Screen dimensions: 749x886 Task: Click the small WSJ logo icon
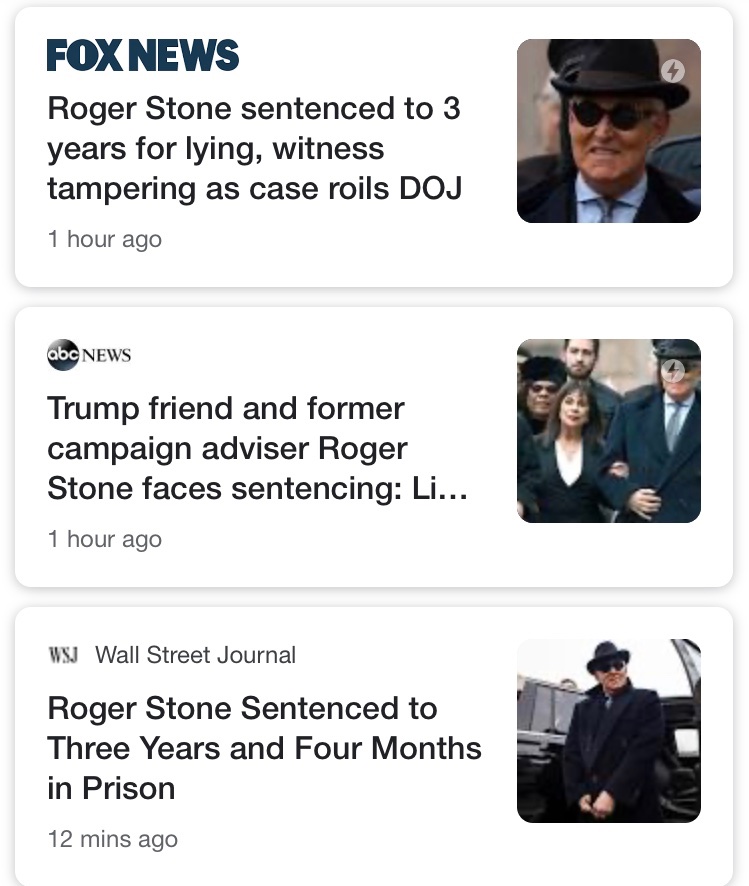(63, 655)
